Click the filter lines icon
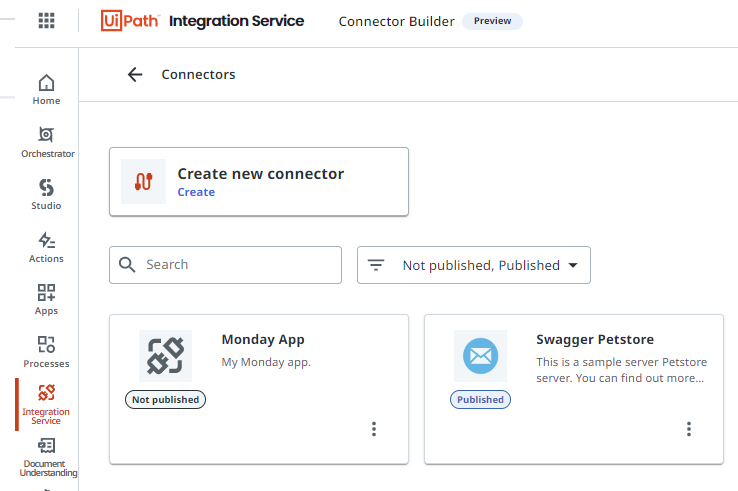Viewport: 738px width, 491px height. 376,265
